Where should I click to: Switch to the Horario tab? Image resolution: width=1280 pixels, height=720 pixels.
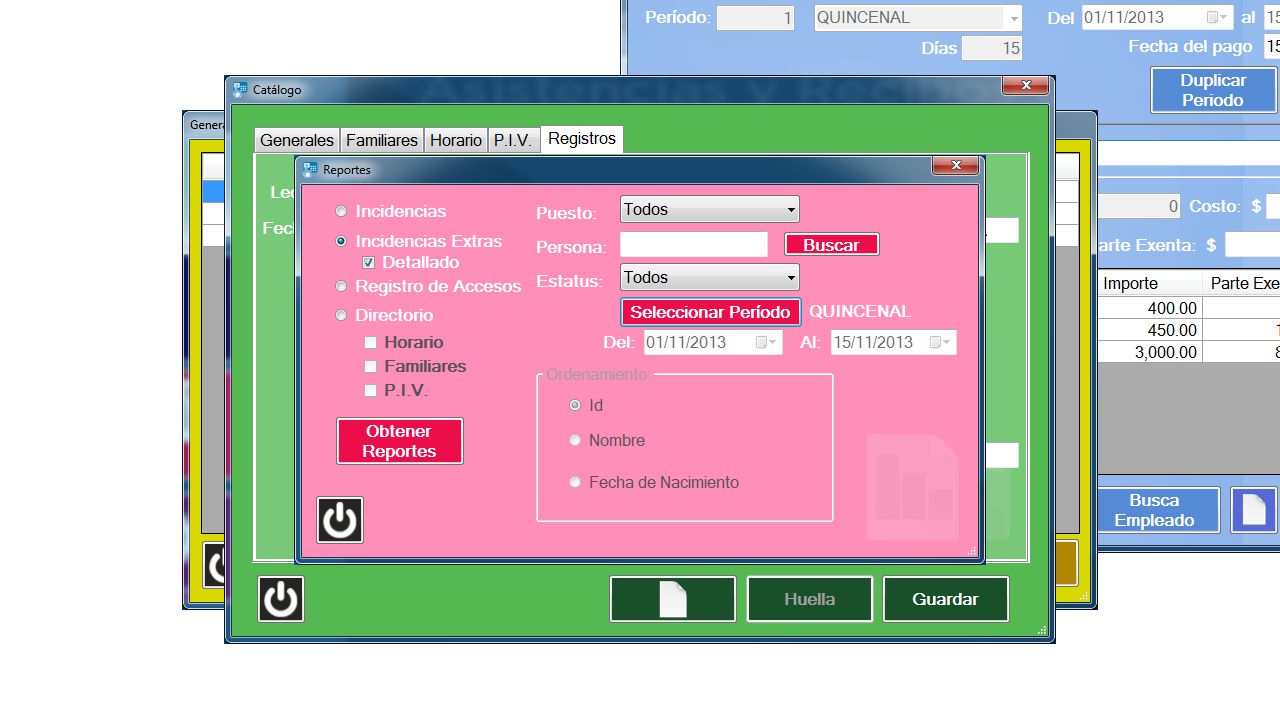[456, 140]
